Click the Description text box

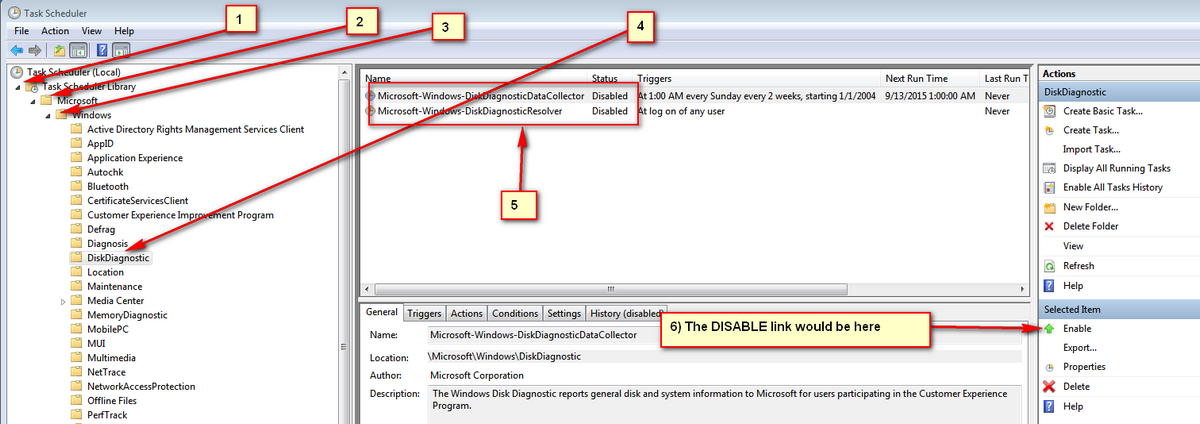(x=724, y=404)
